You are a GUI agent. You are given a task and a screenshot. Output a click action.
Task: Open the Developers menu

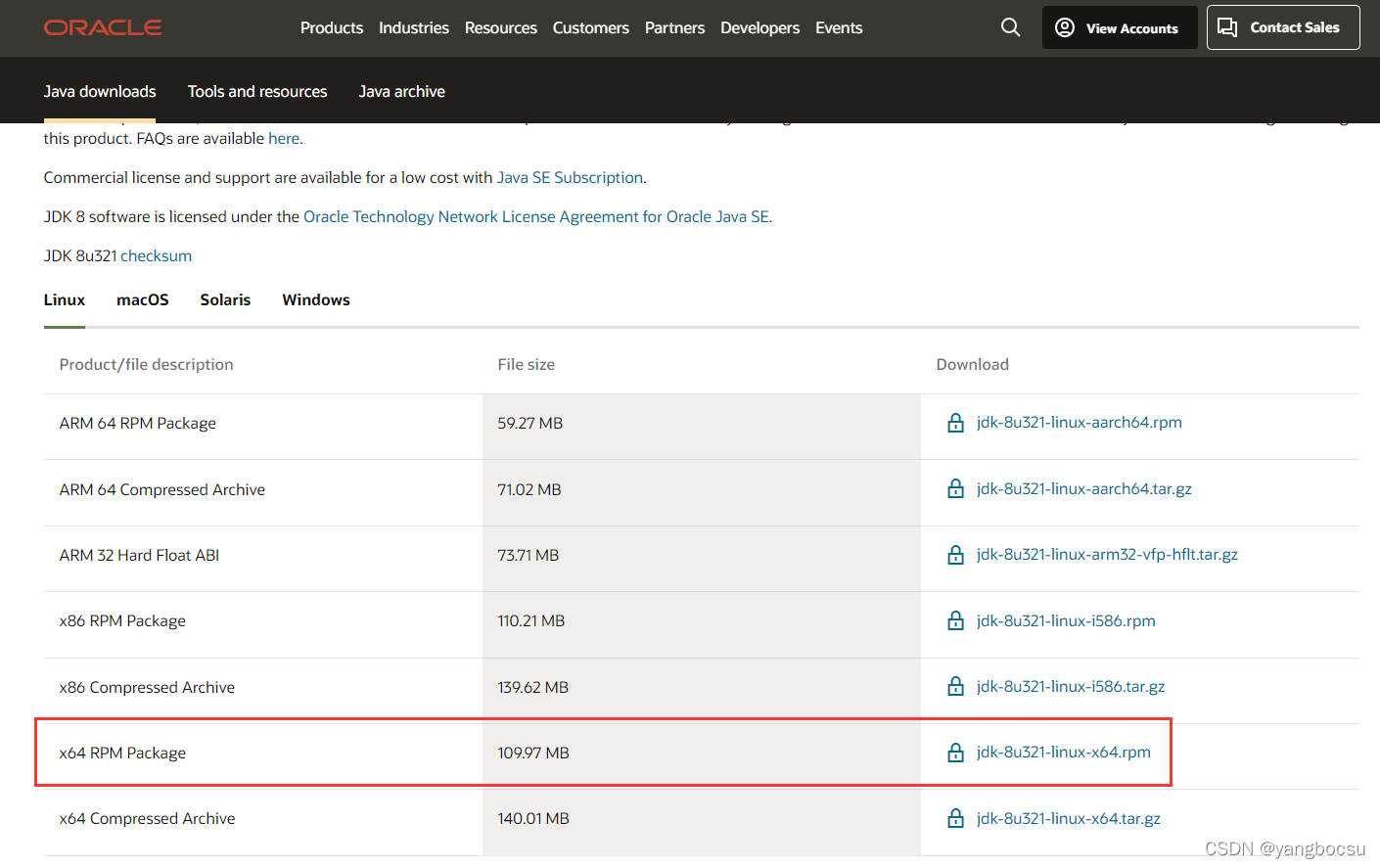click(x=760, y=27)
